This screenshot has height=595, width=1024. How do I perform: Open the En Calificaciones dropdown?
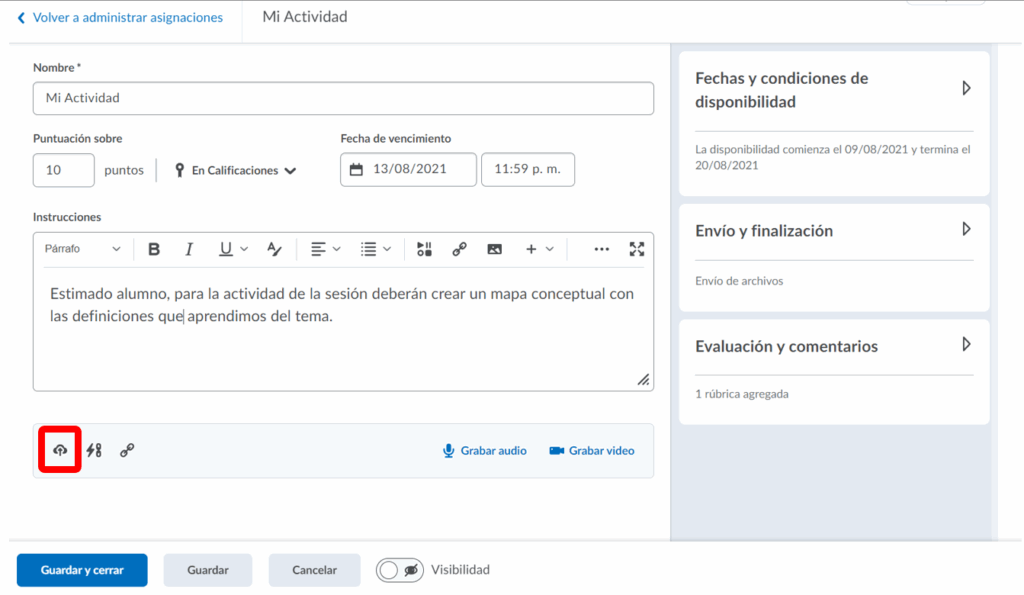(x=236, y=171)
